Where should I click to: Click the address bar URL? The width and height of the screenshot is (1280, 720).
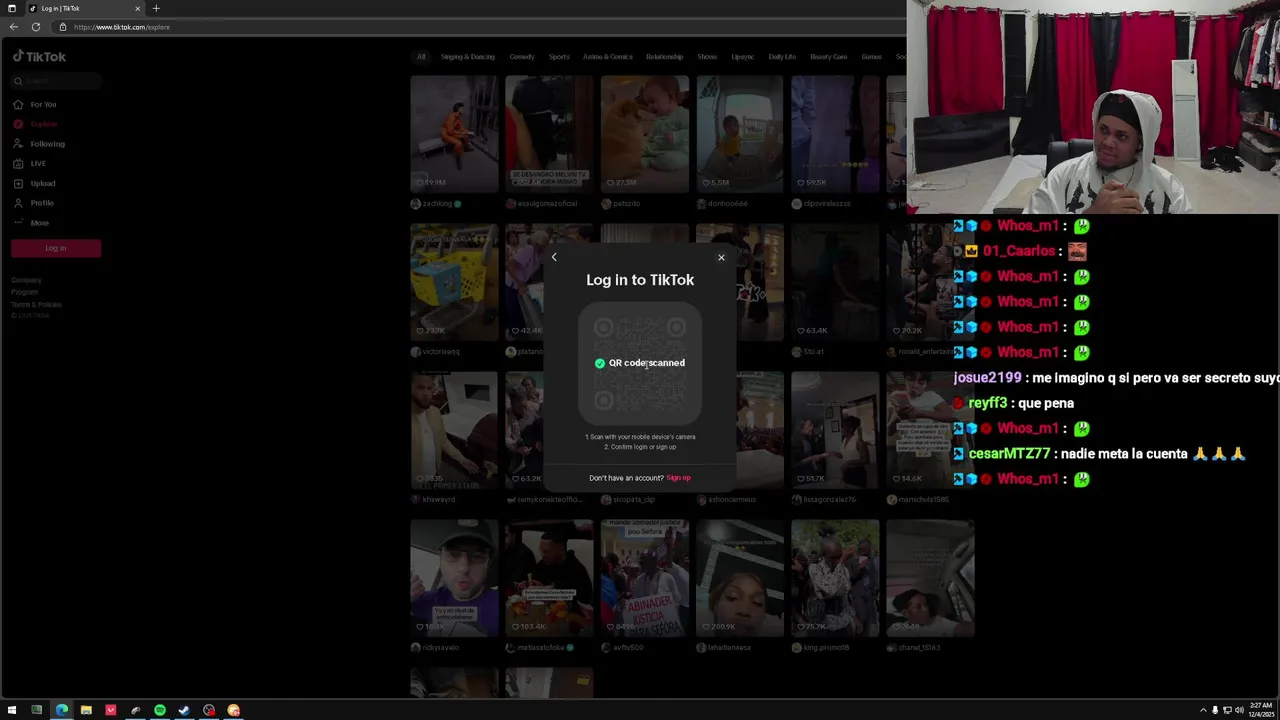pos(122,27)
